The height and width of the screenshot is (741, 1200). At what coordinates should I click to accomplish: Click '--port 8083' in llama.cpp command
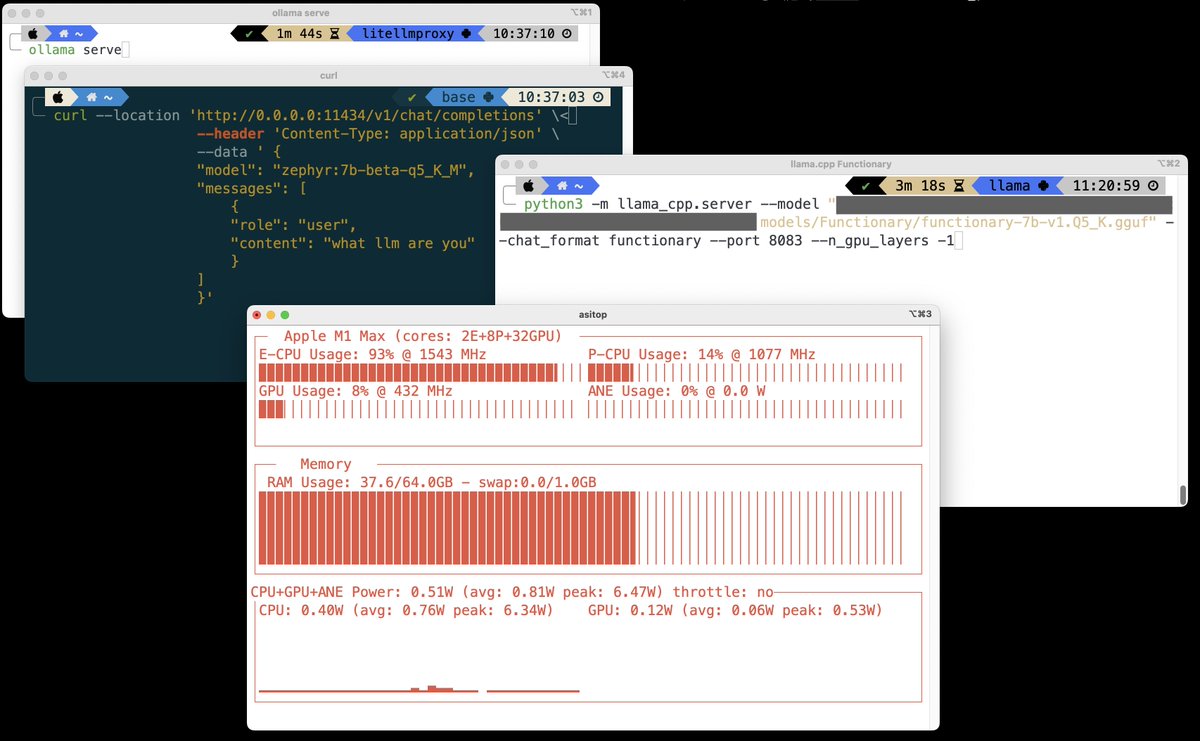[x=756, y=241]
